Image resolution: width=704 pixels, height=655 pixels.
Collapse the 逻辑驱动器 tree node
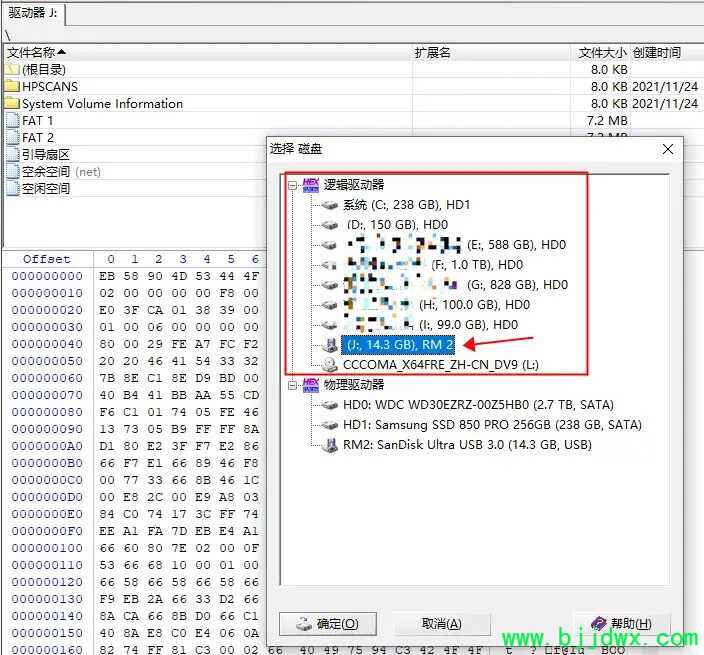coord(293,185)
